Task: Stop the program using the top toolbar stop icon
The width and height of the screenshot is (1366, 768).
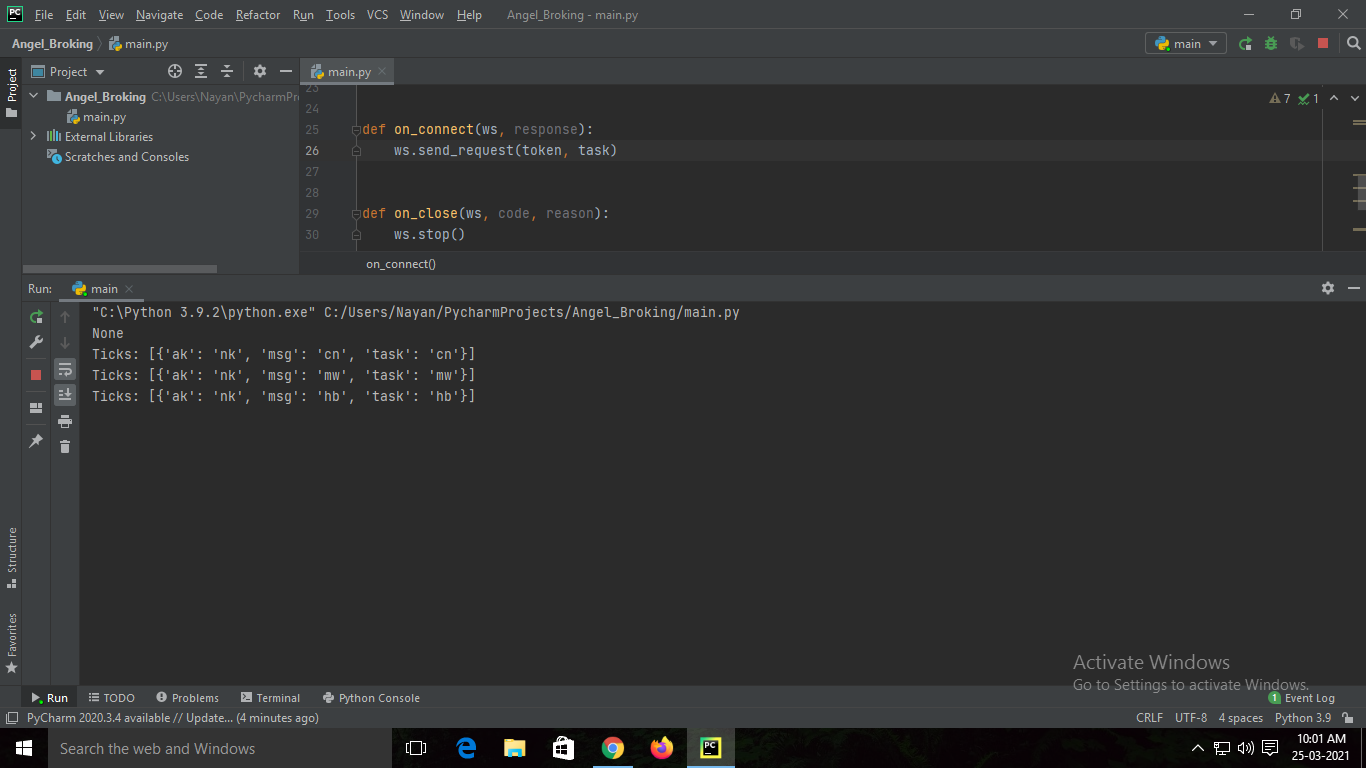Action: tap(1323, 43)
